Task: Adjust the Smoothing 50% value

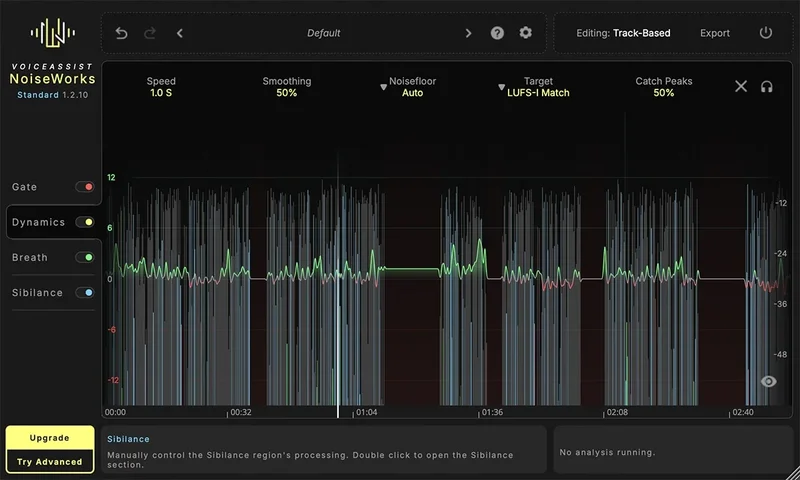Action: 286,93
